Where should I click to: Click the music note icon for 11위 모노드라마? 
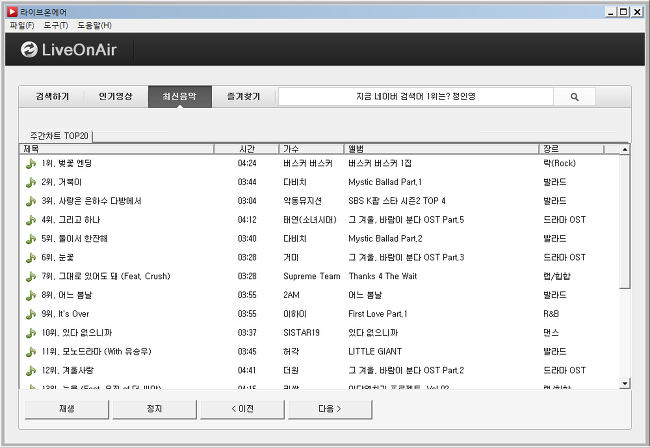(x=31, y=352)
